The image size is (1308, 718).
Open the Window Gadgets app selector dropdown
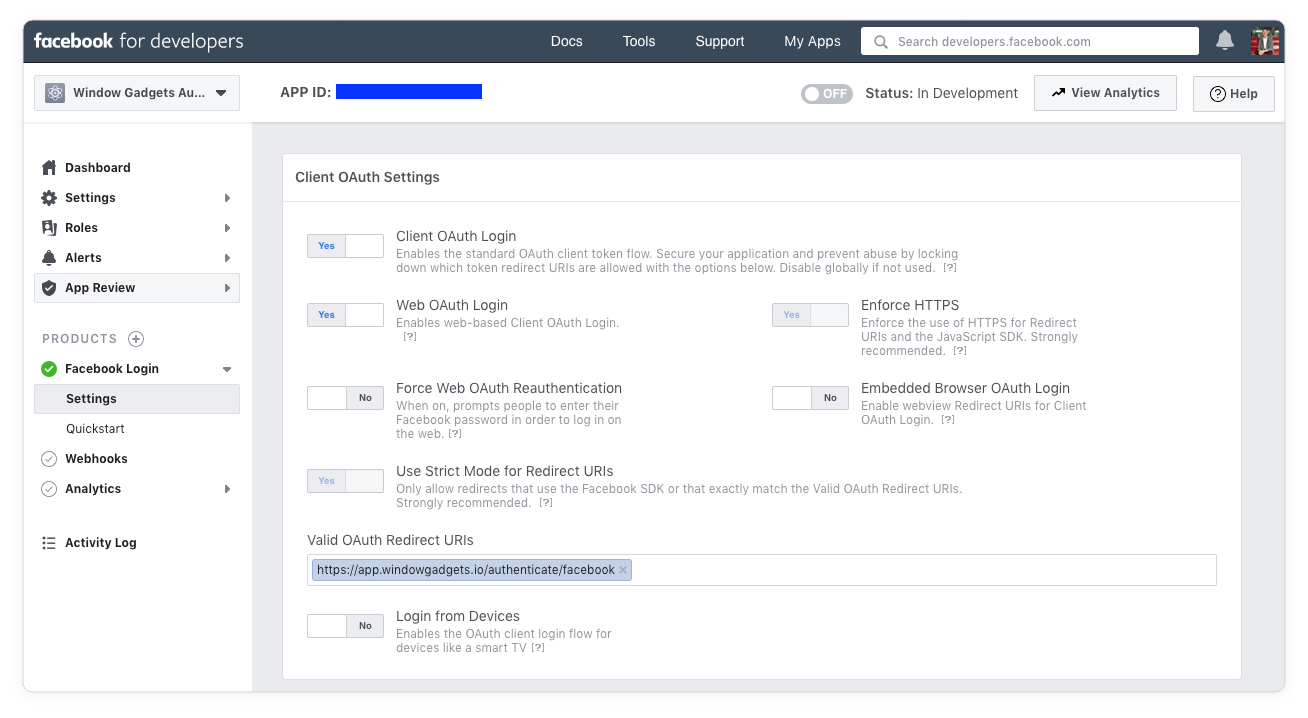click(136, 92)
